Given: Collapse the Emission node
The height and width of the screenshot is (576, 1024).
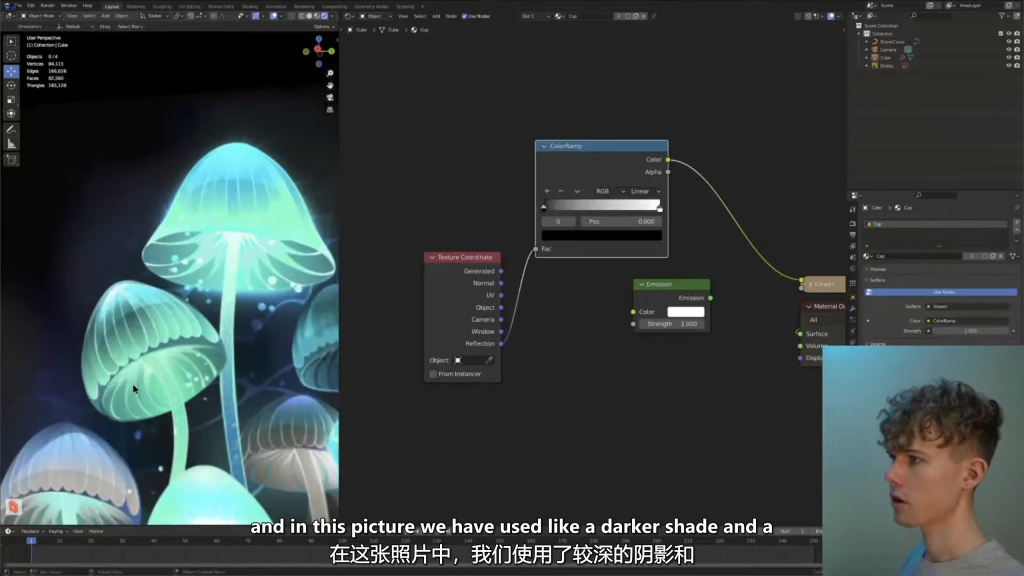Looking at the screenshot, I should 641,285.
